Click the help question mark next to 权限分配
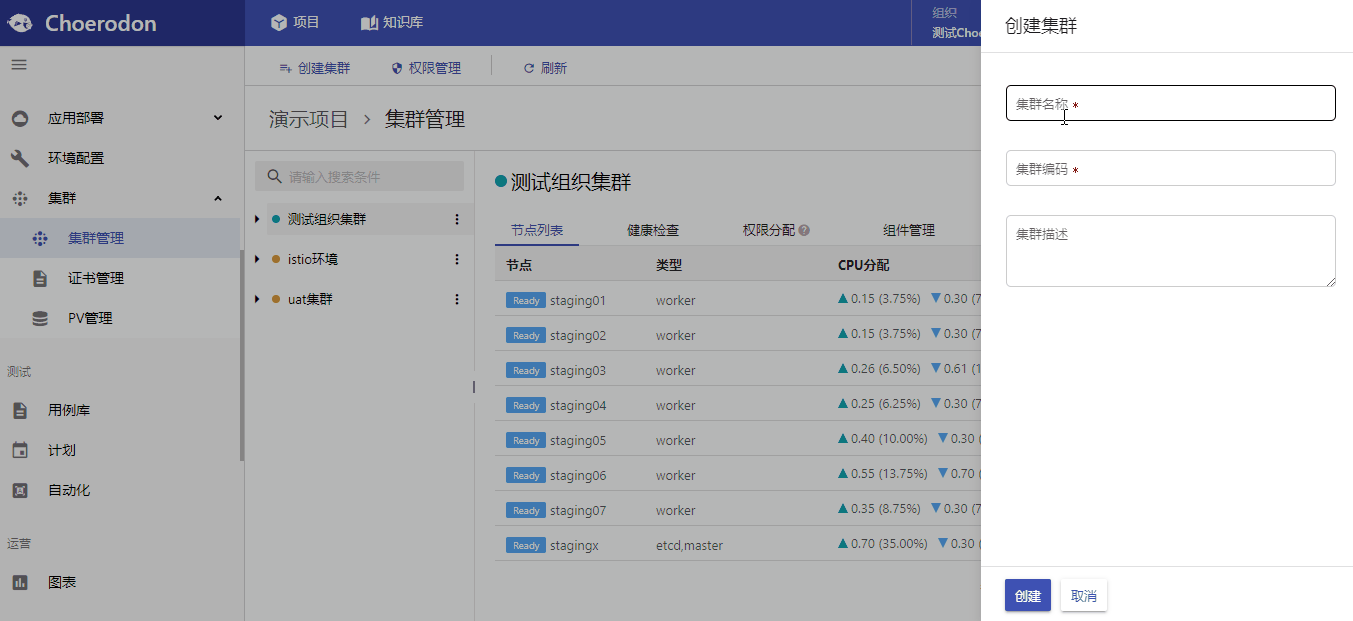 806,229
